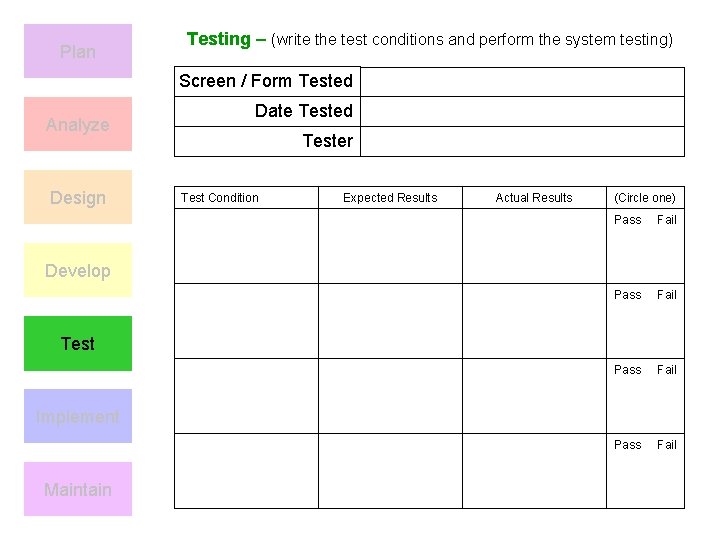Click the yellow Develop phase box
Image resolution: width=720 pixels, height=540 pixels.
[x=78, y=270]
